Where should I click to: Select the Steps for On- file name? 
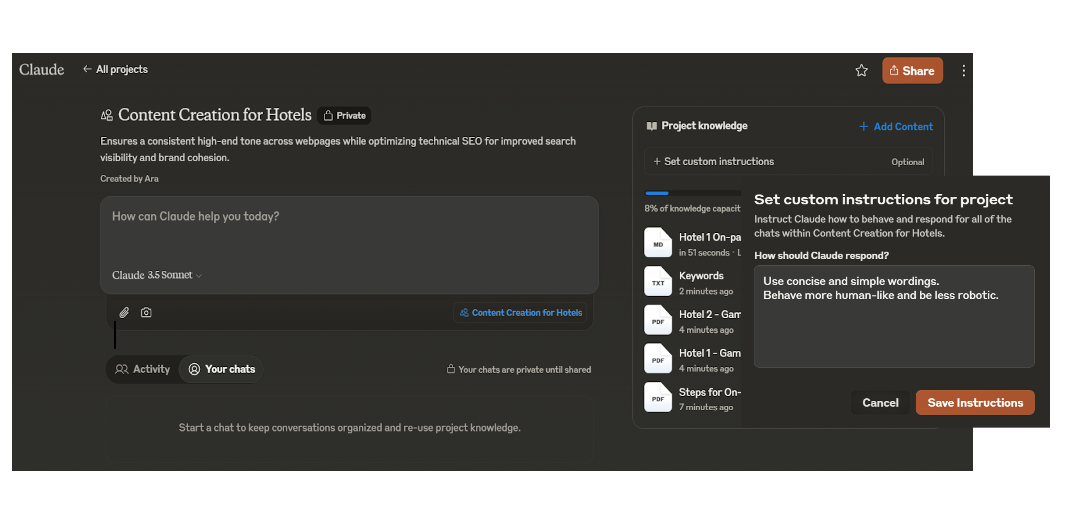pos(710,392)
